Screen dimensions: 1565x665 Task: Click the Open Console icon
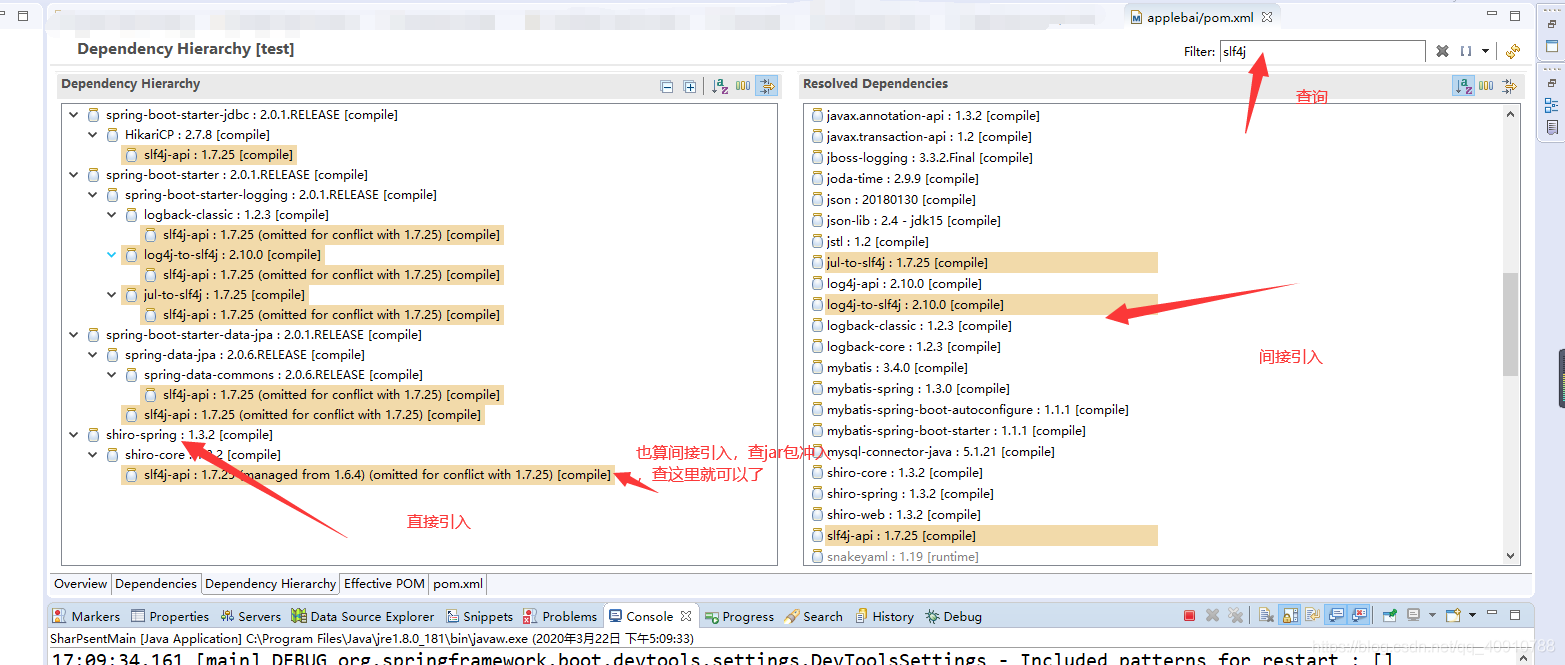[1453, 615]
